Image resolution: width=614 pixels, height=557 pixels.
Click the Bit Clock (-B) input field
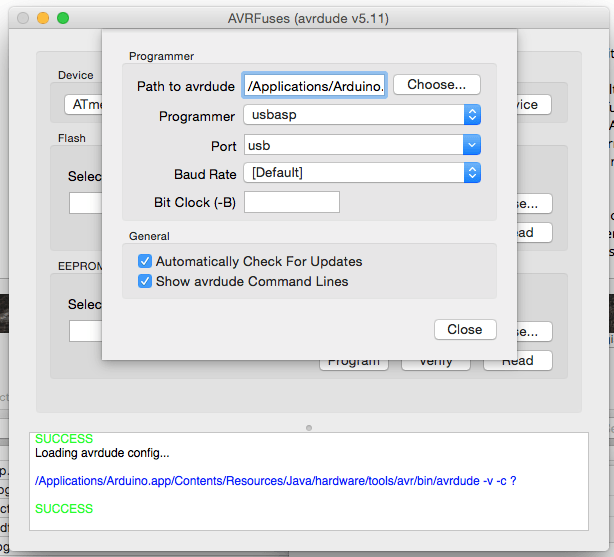click(291, 202)
